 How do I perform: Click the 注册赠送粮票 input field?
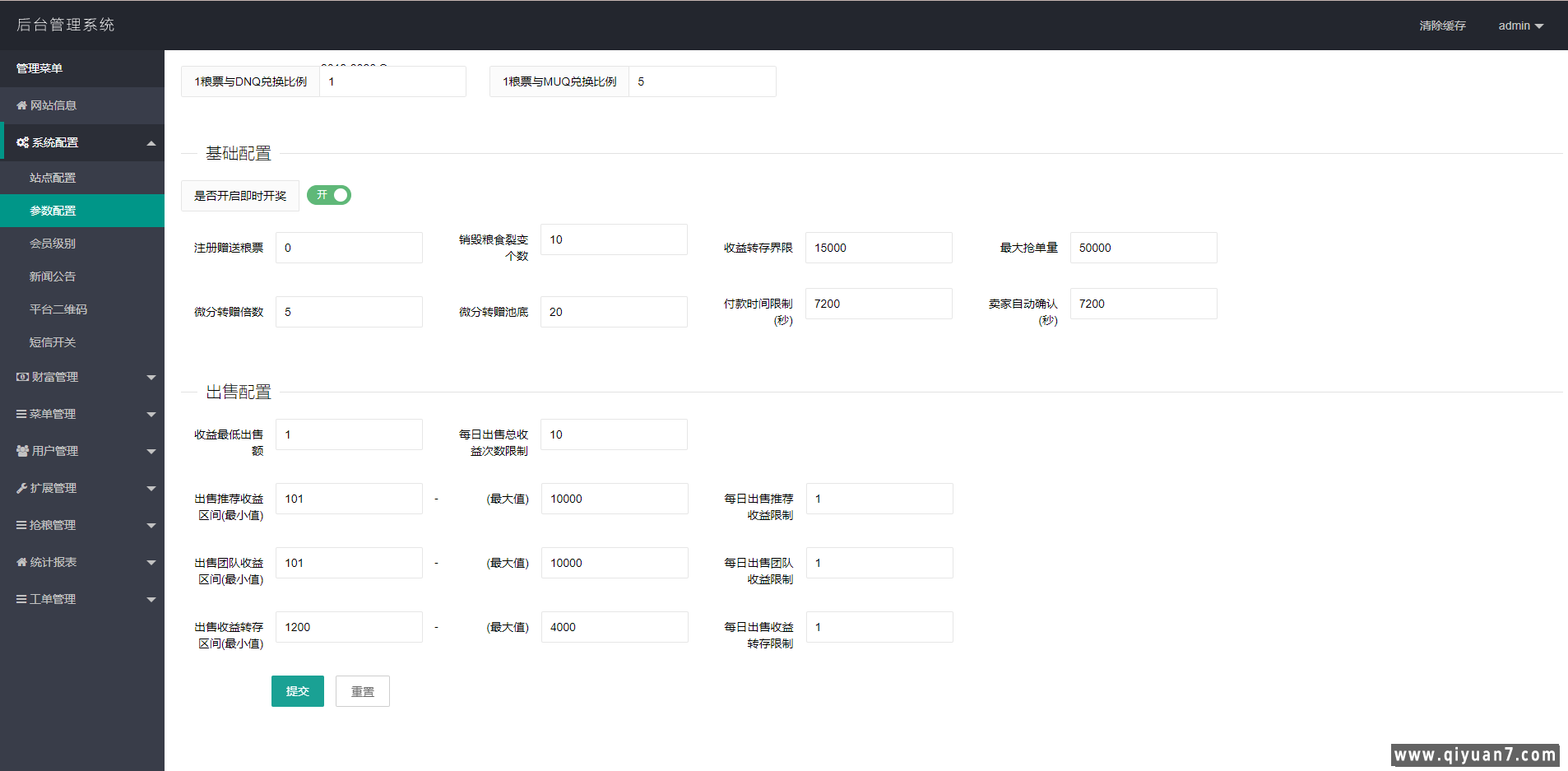(349, 247)
